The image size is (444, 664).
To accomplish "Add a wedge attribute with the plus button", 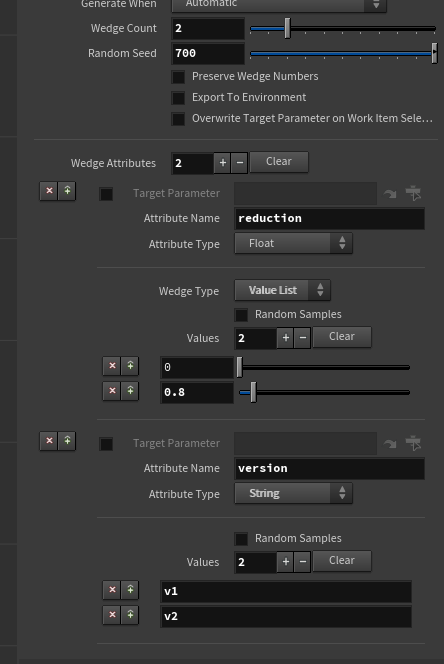I will coord(222,163).
